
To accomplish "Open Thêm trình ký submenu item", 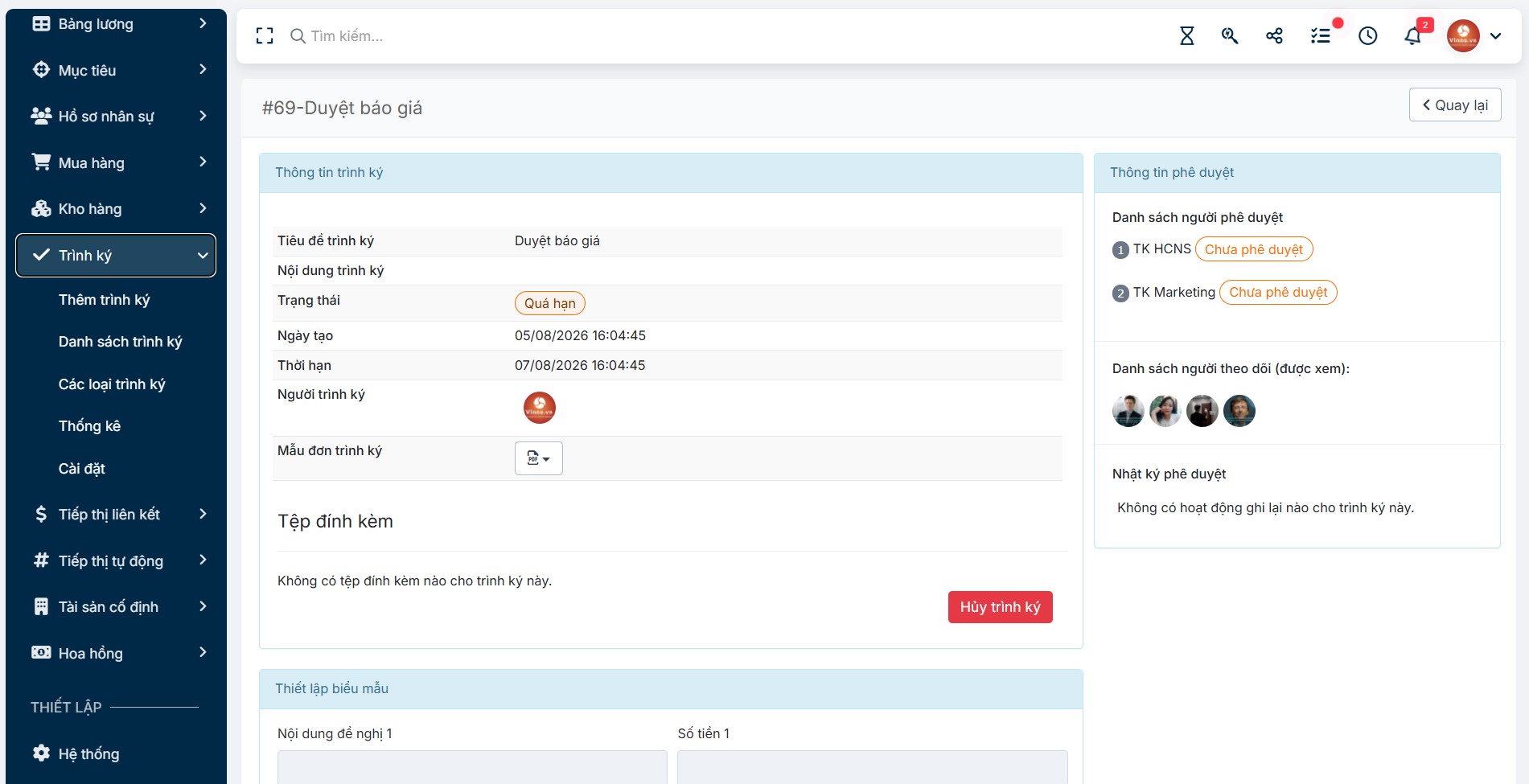I will point(104,300).
